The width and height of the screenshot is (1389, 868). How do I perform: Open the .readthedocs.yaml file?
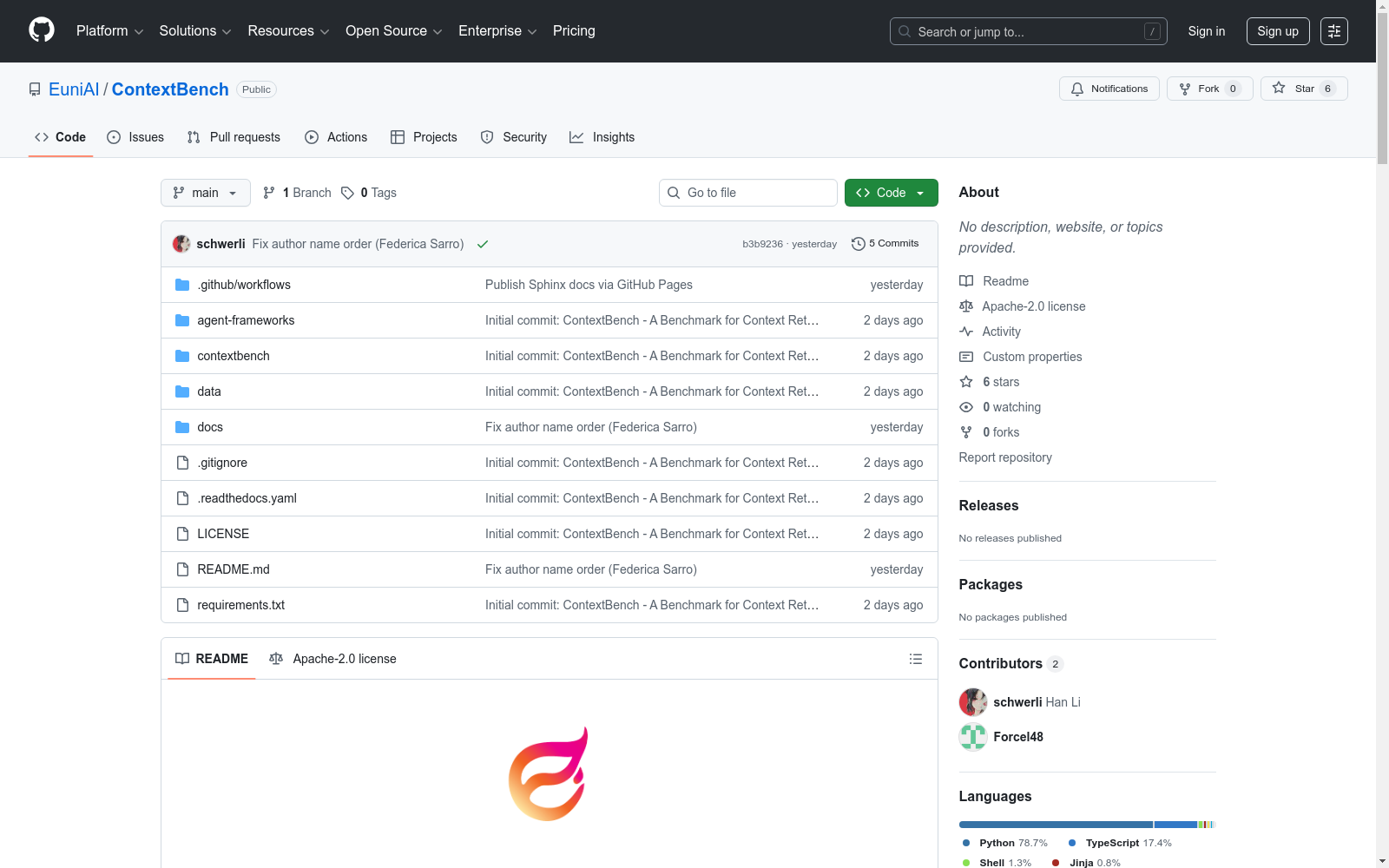pyautogui.click(x=247, y=498)
